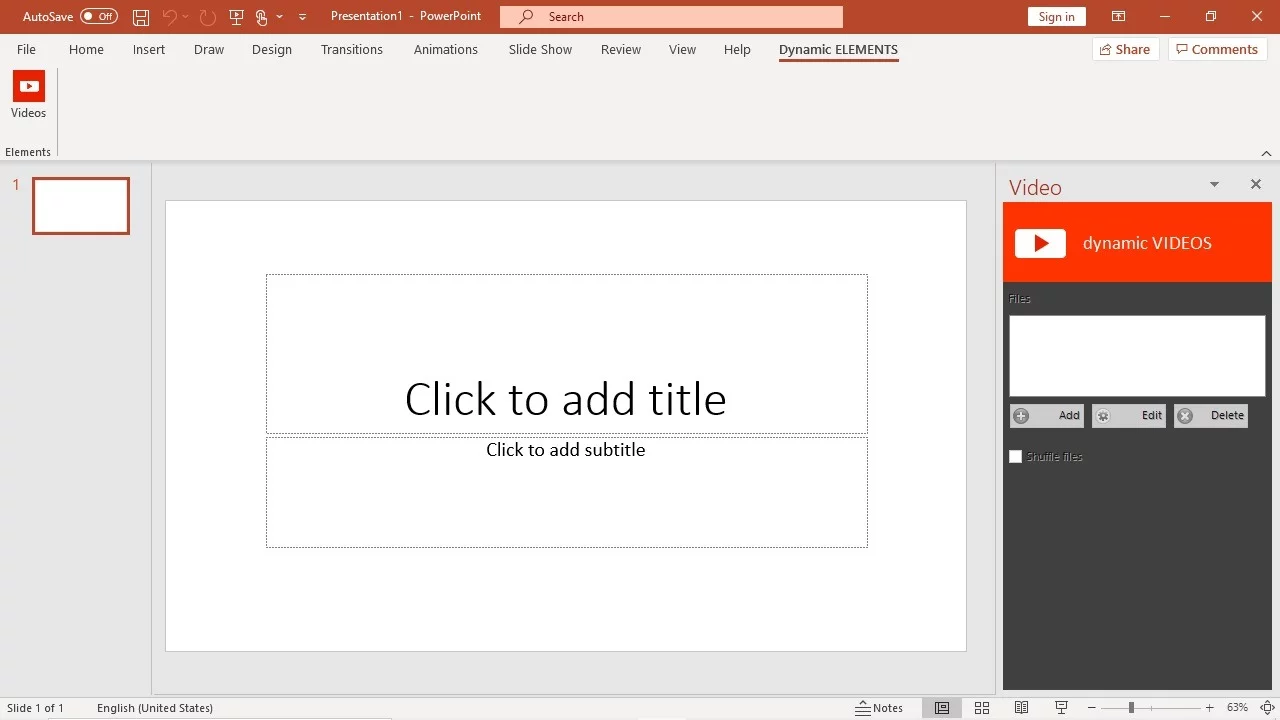Click the Share button
This screenshot has width=1280, height=720.
coord(1126,49)
